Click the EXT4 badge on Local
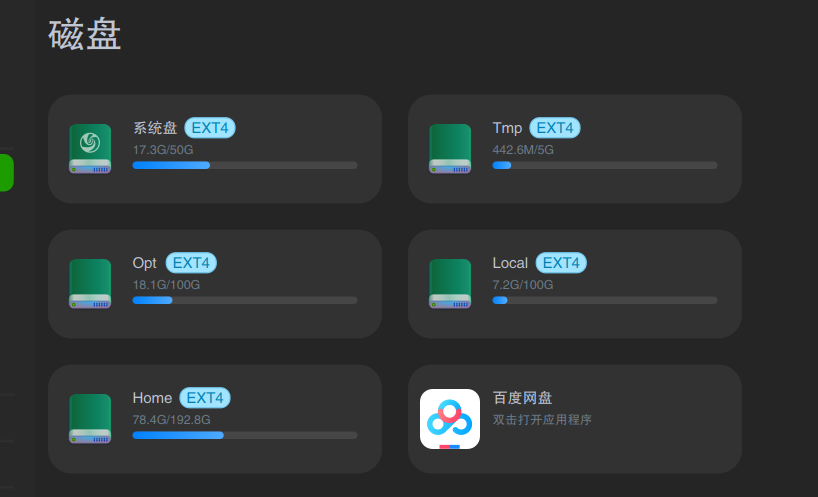The height and width of the screenshot is (497, 818). [561, 263]
